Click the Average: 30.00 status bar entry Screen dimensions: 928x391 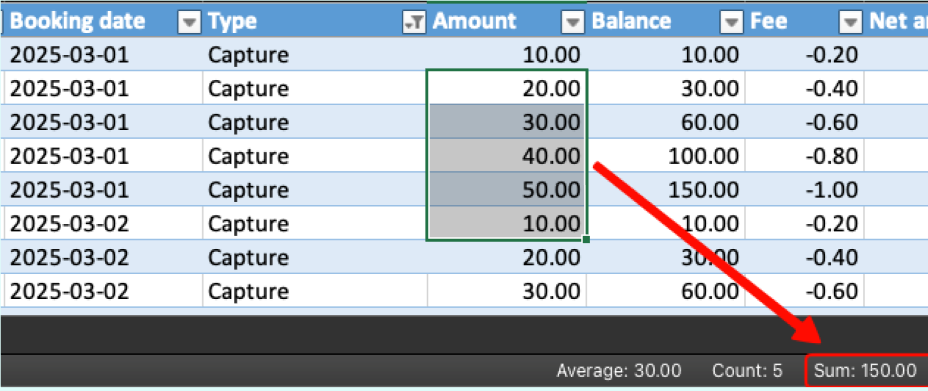click(x=618, y=371)
